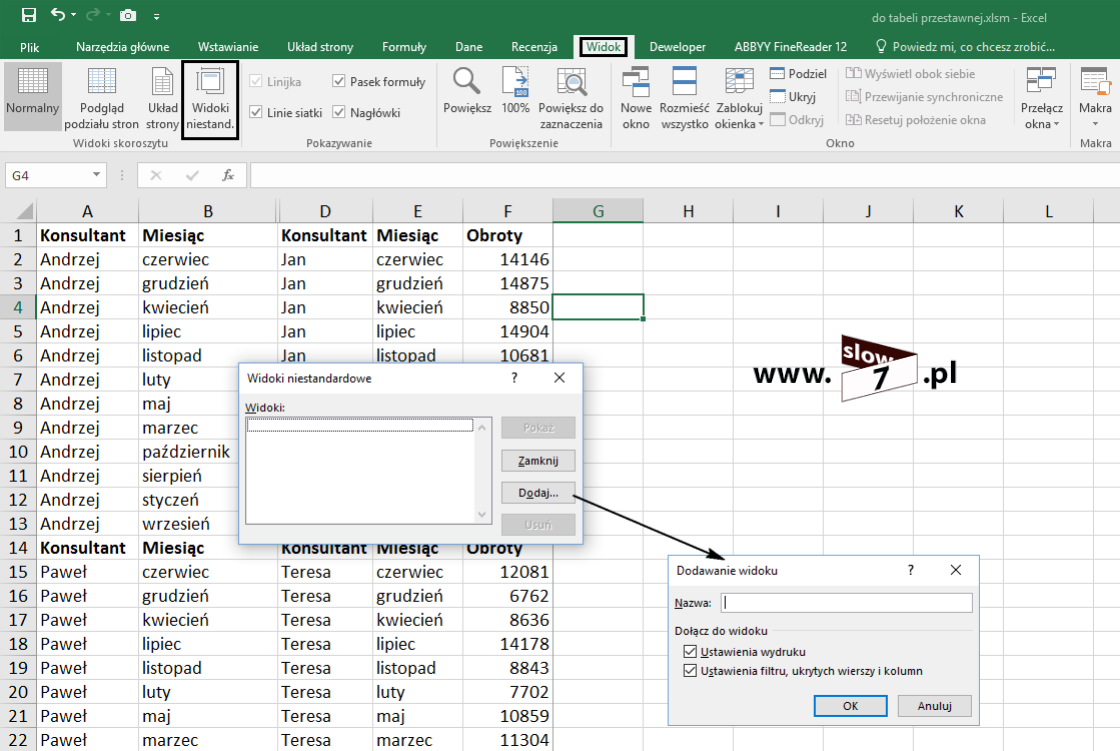Toggle the Linijka checkbox
The height and width of the screenshot is (751, 1120).
[x=256, y=81]
